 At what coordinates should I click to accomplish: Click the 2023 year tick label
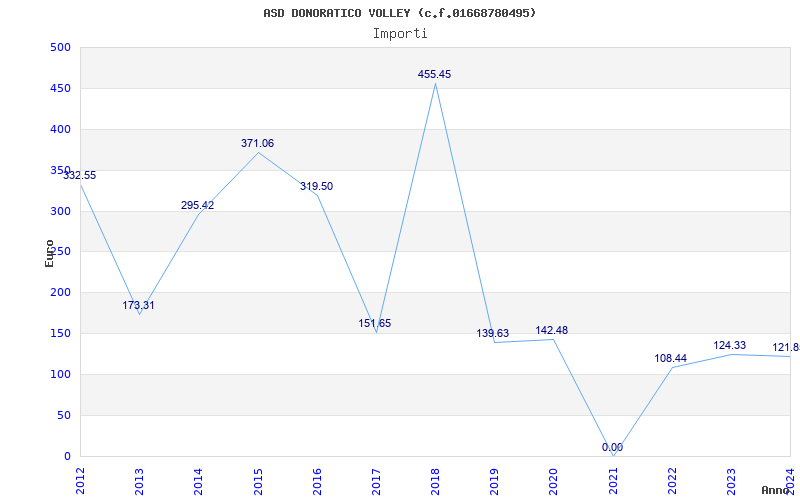(x=731, y=481)
